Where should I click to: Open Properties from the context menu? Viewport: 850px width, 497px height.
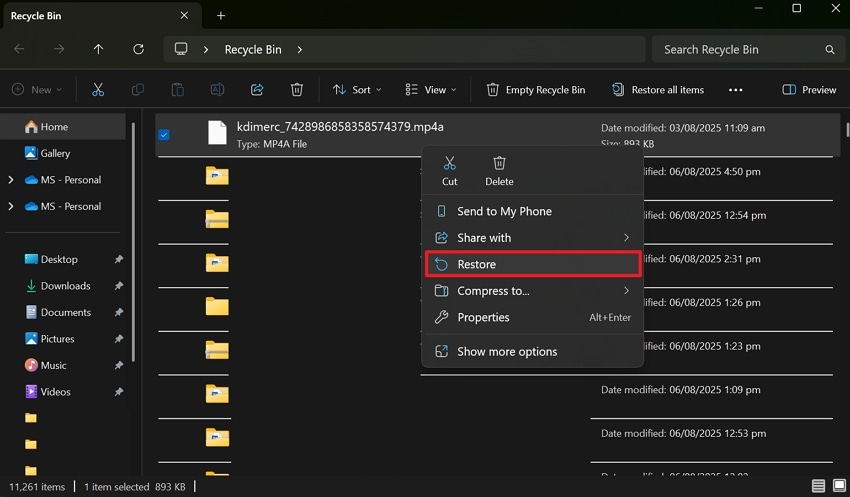click(x=533, y=317)
